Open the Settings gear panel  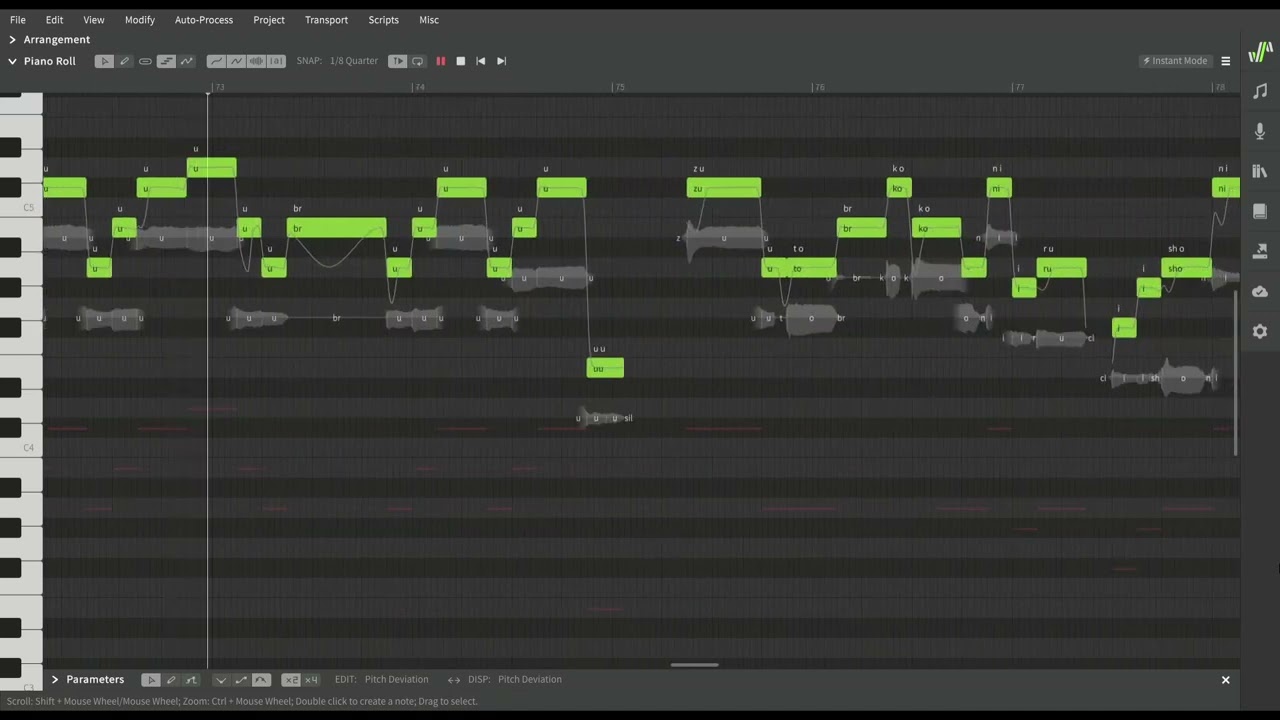[1260, 331]
